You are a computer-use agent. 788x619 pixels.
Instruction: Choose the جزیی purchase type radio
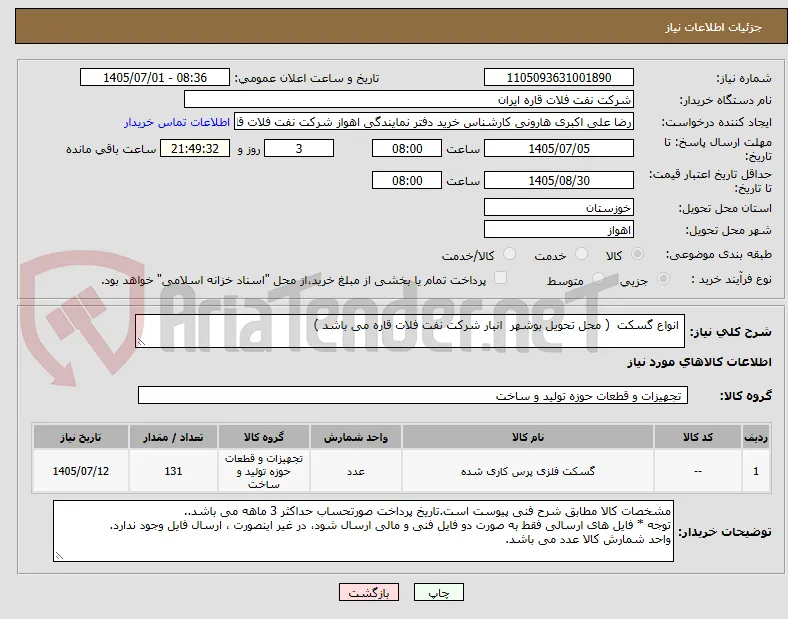point(663,278)
